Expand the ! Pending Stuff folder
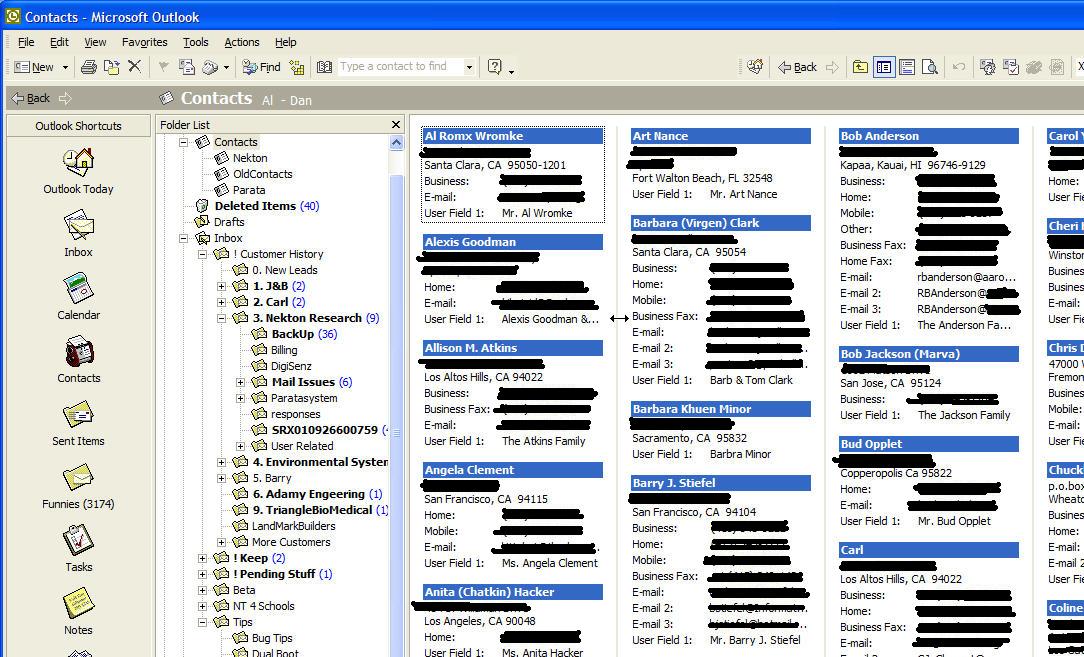The width and height of the screenshot is (1084, 657). point(202,574)
